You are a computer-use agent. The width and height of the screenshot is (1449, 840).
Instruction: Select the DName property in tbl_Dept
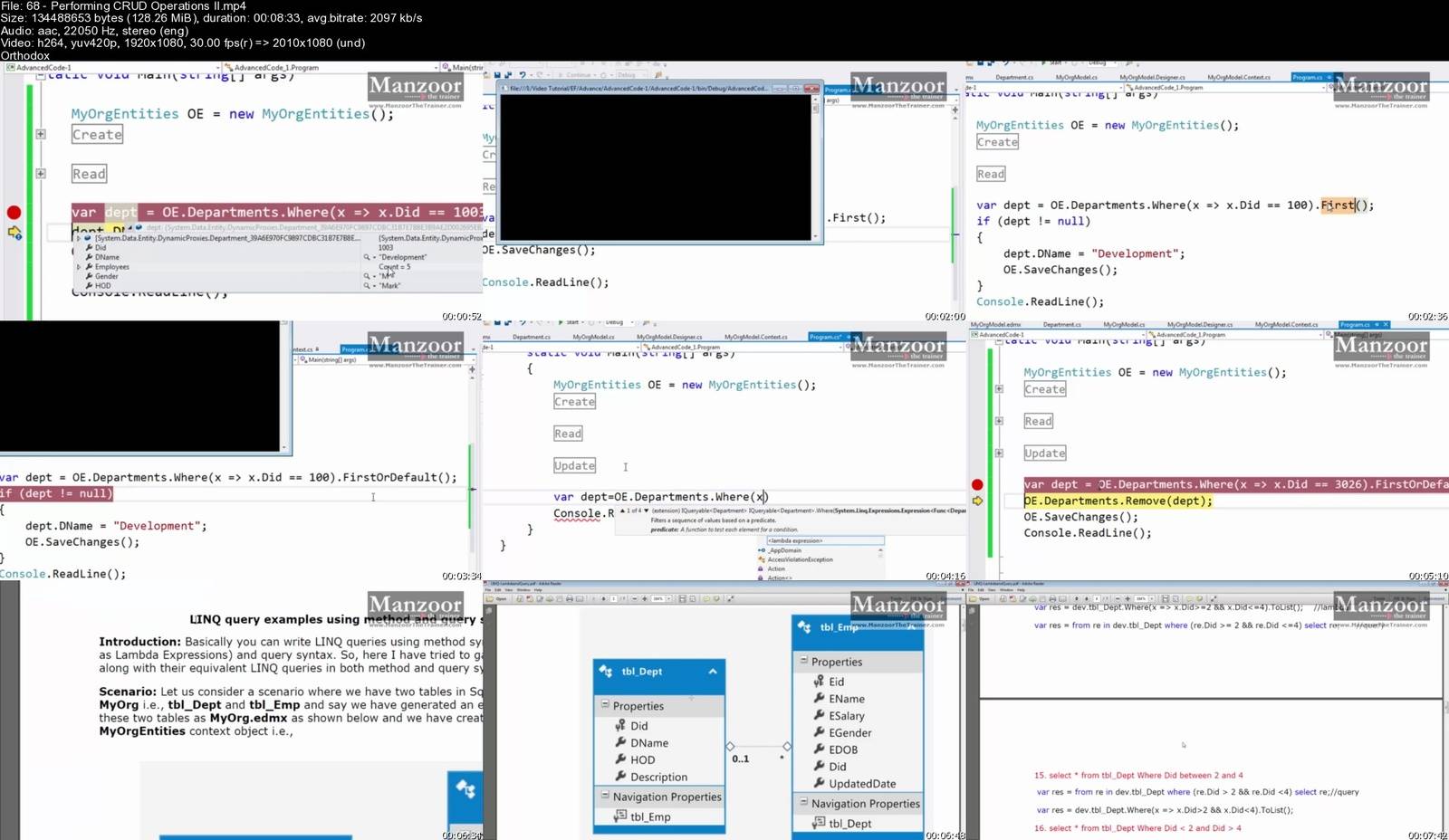649,743
